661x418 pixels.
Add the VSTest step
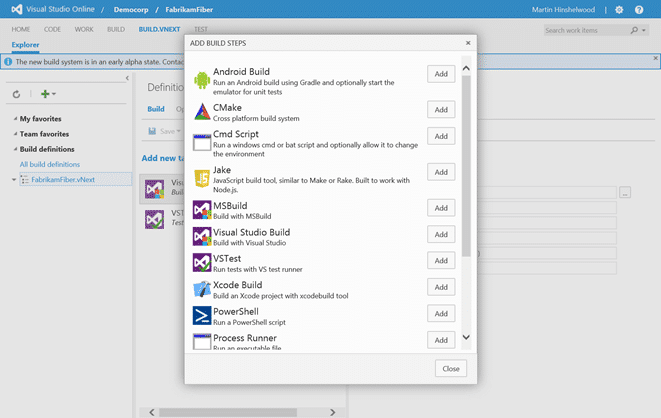(x=441, y=260)
